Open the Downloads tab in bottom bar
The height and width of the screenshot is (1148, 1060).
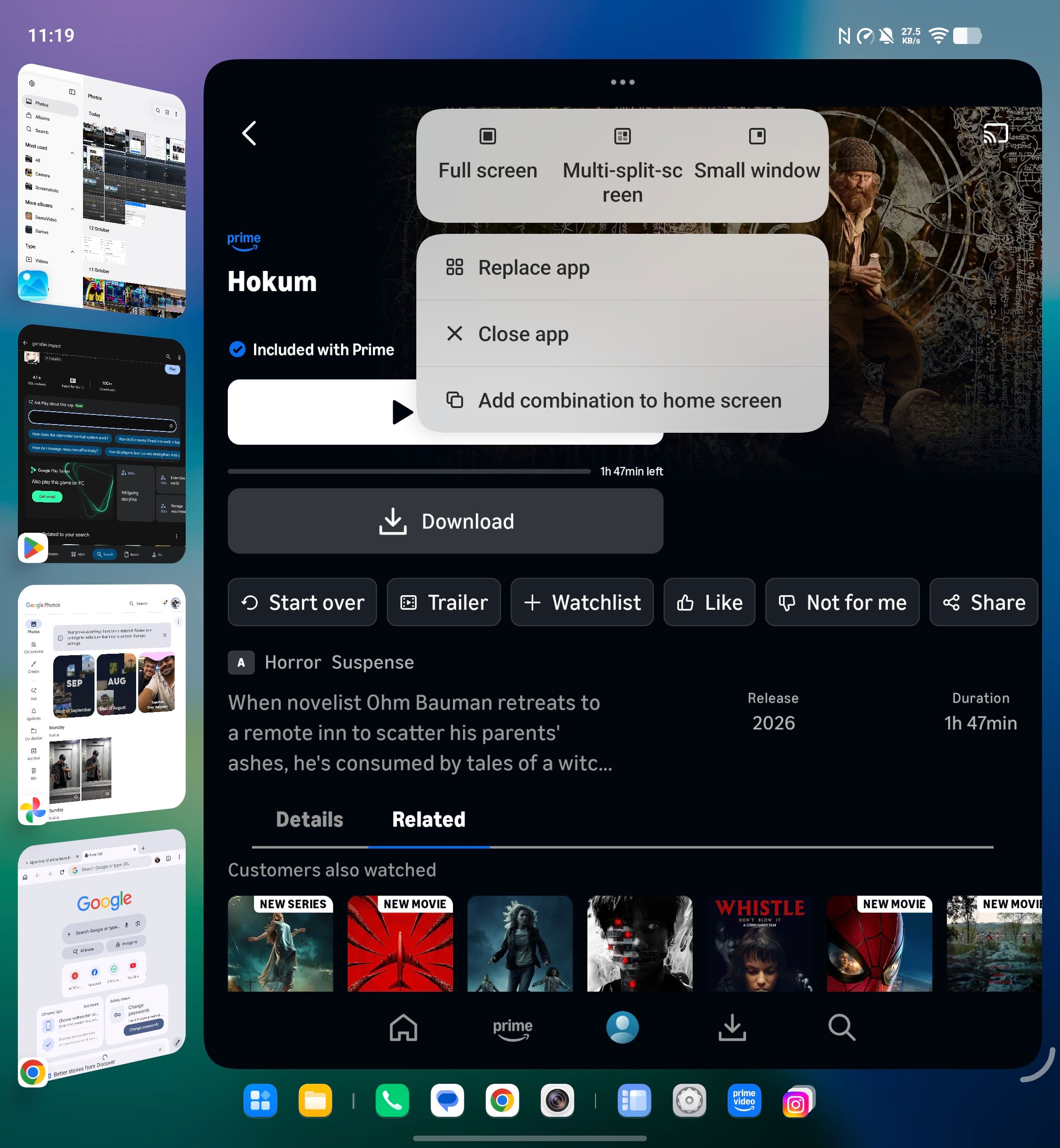(x=732, y=1027)
